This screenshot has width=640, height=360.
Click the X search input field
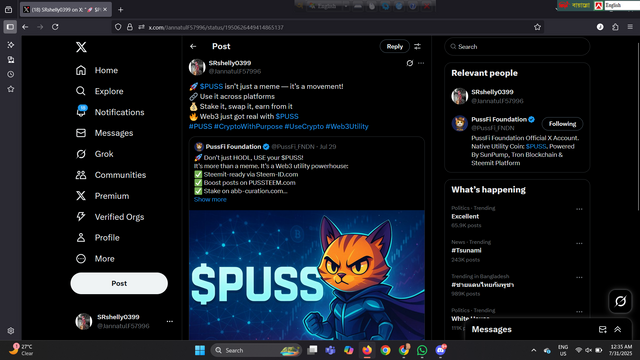[517, 47]
